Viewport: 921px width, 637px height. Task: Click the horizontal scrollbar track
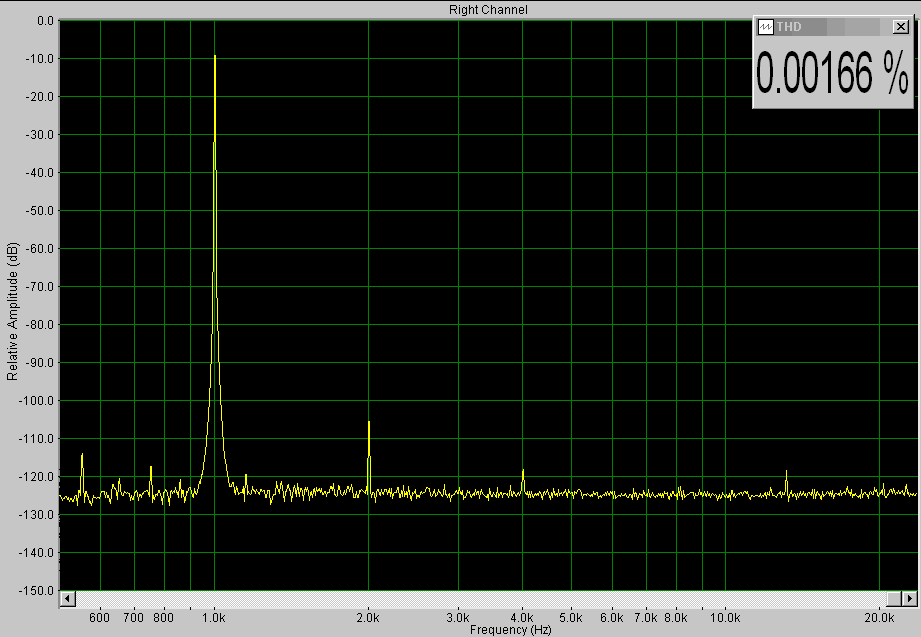(x=480, y=599)
